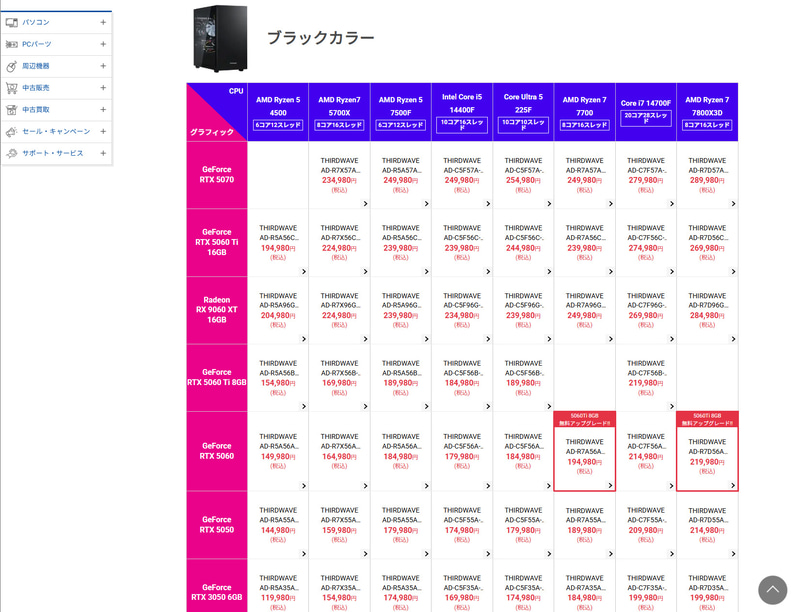Click the AMD Ryzen 7 7800X3D column header

pyautogui.click(x=707, y=112)
